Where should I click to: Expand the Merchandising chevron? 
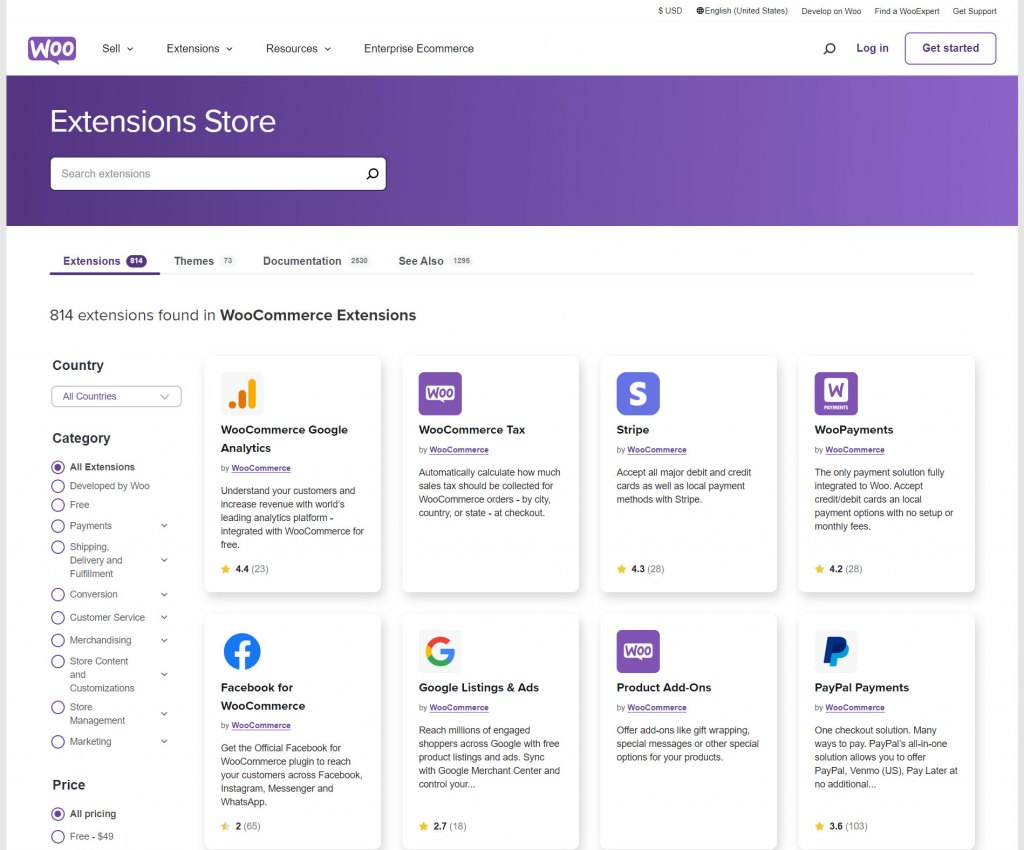tap(165, 640)
